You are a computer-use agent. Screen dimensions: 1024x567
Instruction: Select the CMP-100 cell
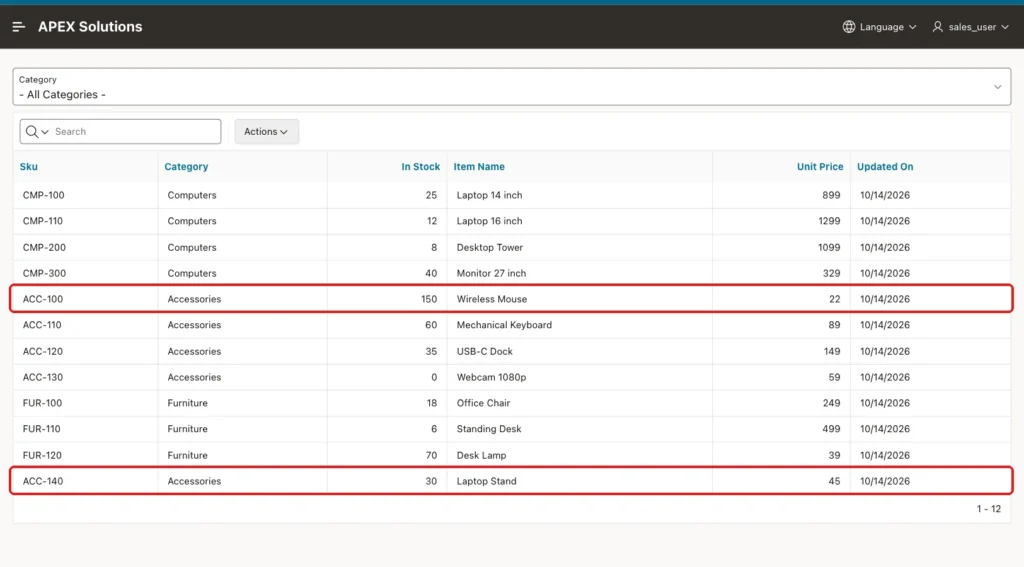tap(86, 195)
